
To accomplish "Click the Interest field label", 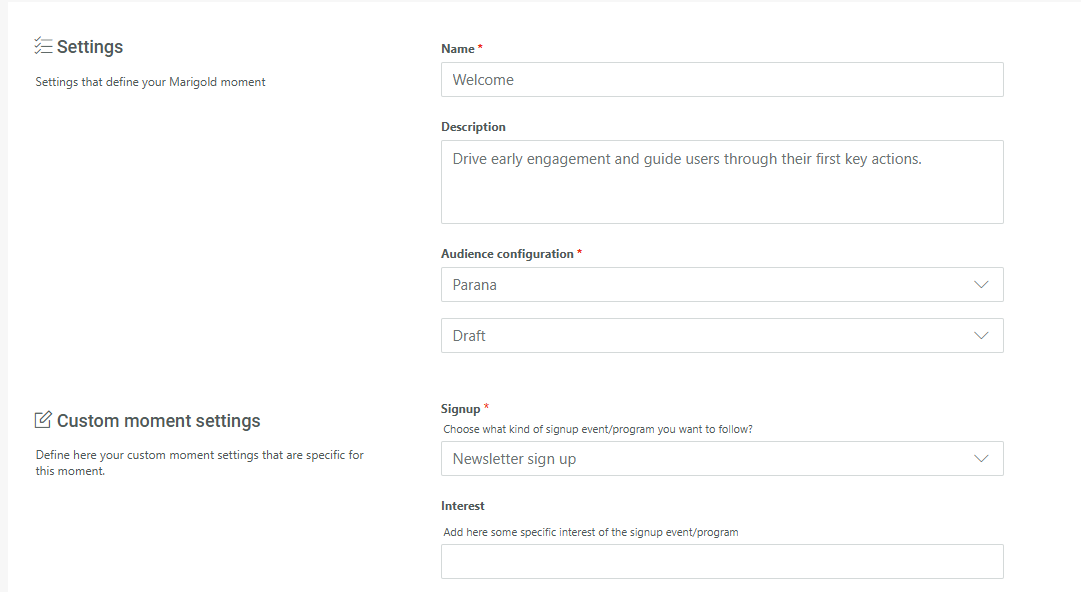I will (x=462, y=506).
